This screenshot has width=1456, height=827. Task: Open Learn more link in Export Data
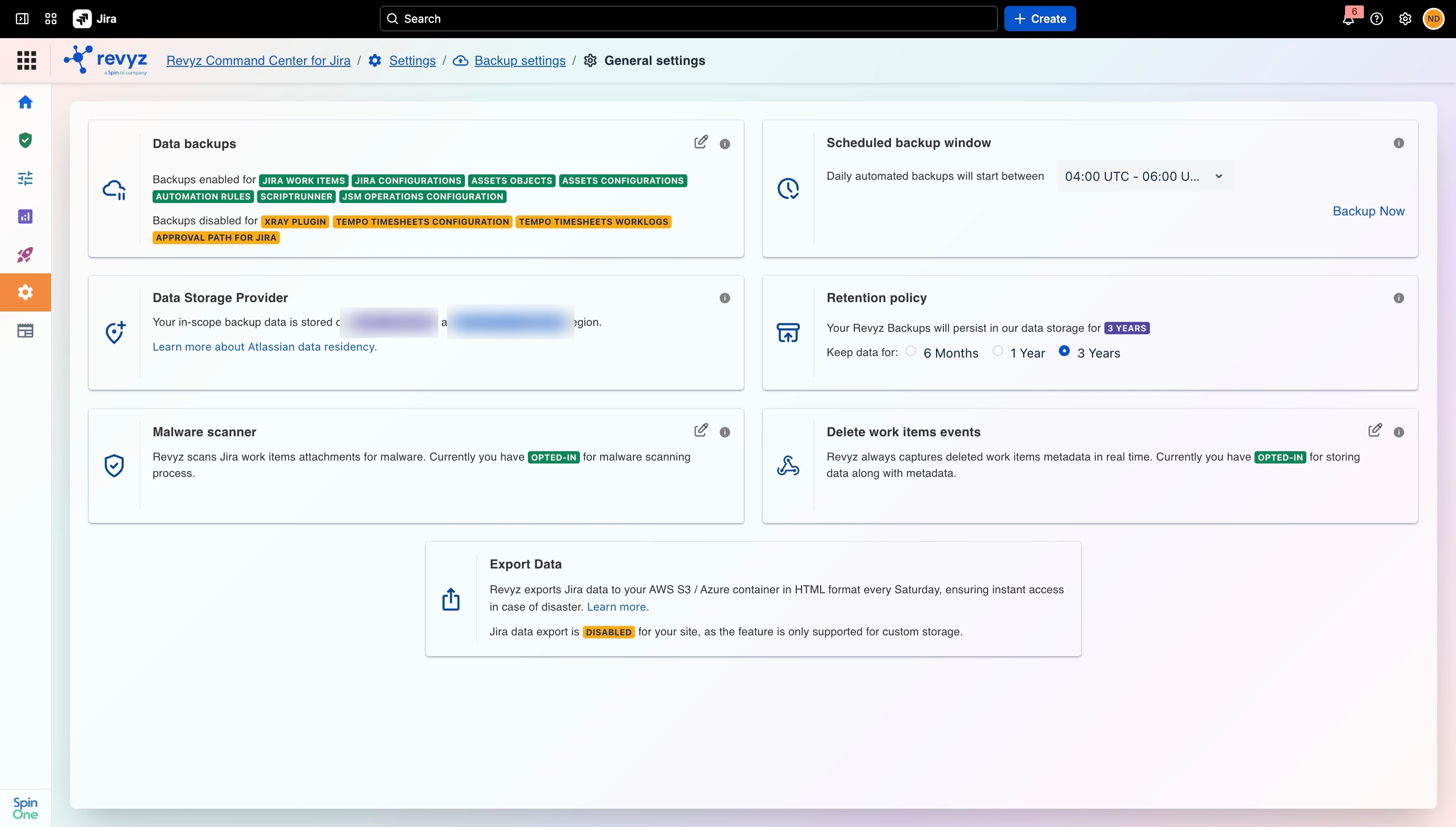pos(618,607)
